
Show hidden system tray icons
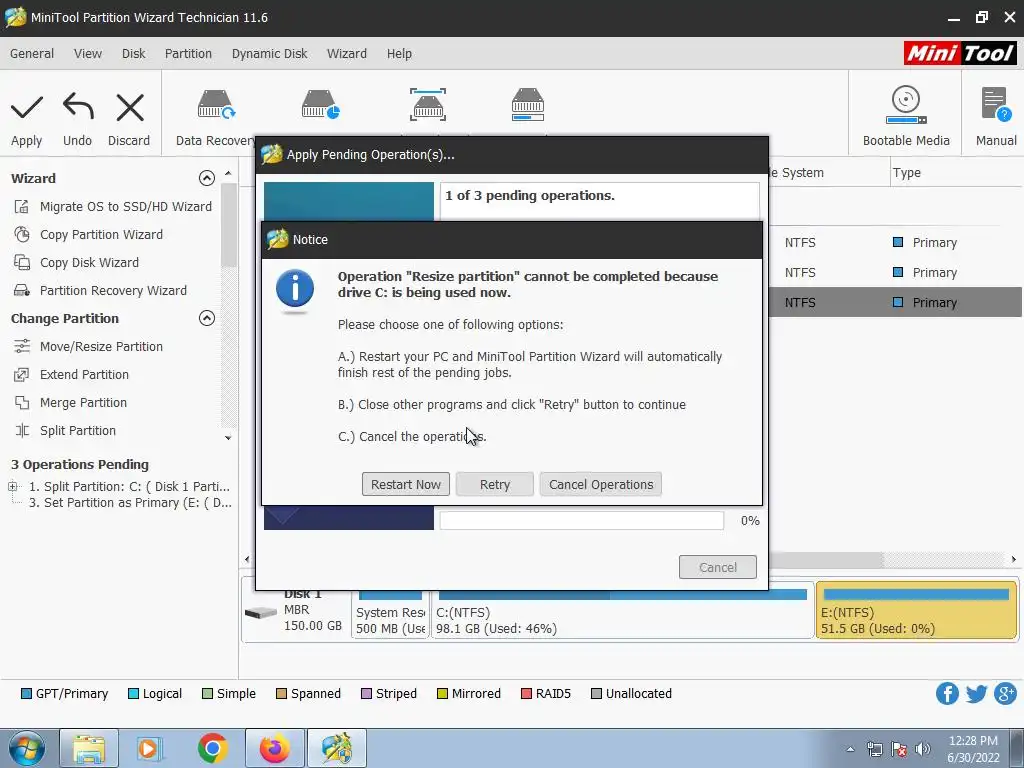tap(850, 749)
